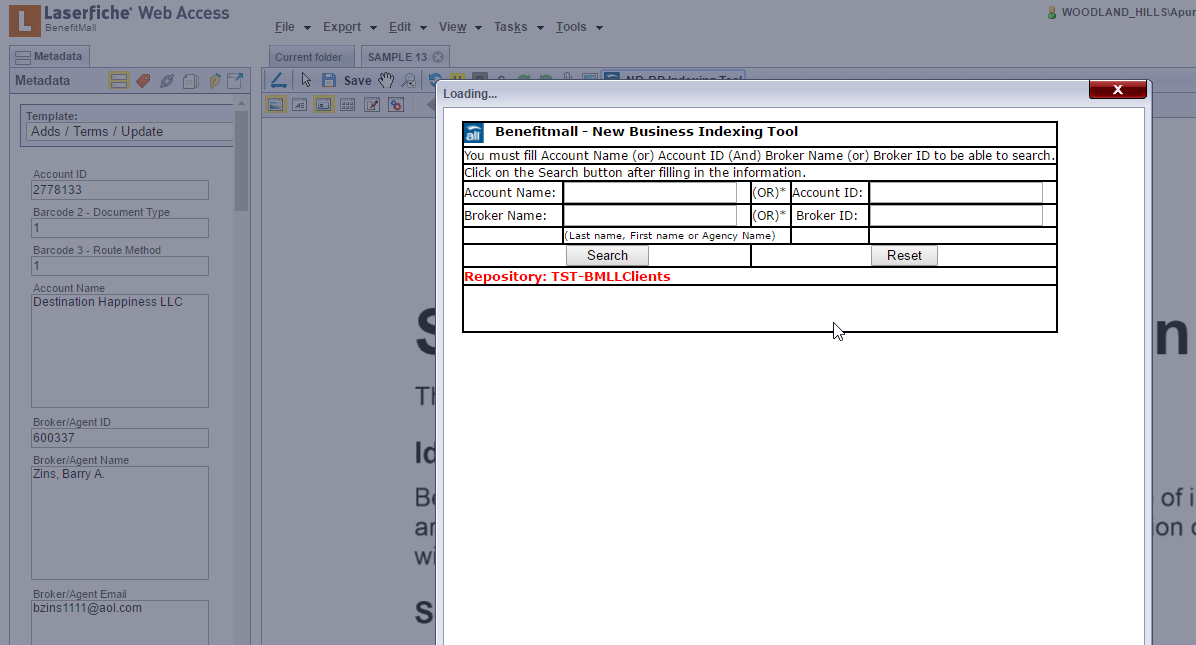Close the SAMPLE 13 tab
Screen dimensions: 1196x645
438,57
